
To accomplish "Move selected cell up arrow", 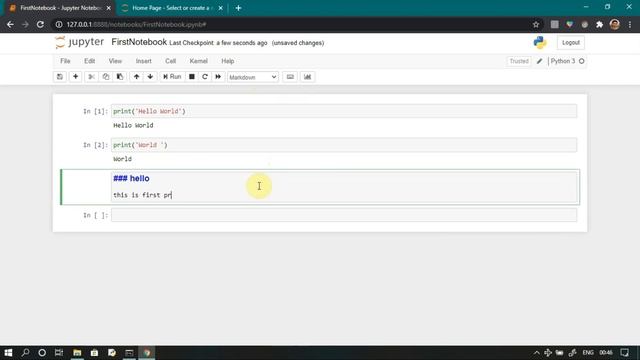I will pyautogui.click(x=136, y=77).
